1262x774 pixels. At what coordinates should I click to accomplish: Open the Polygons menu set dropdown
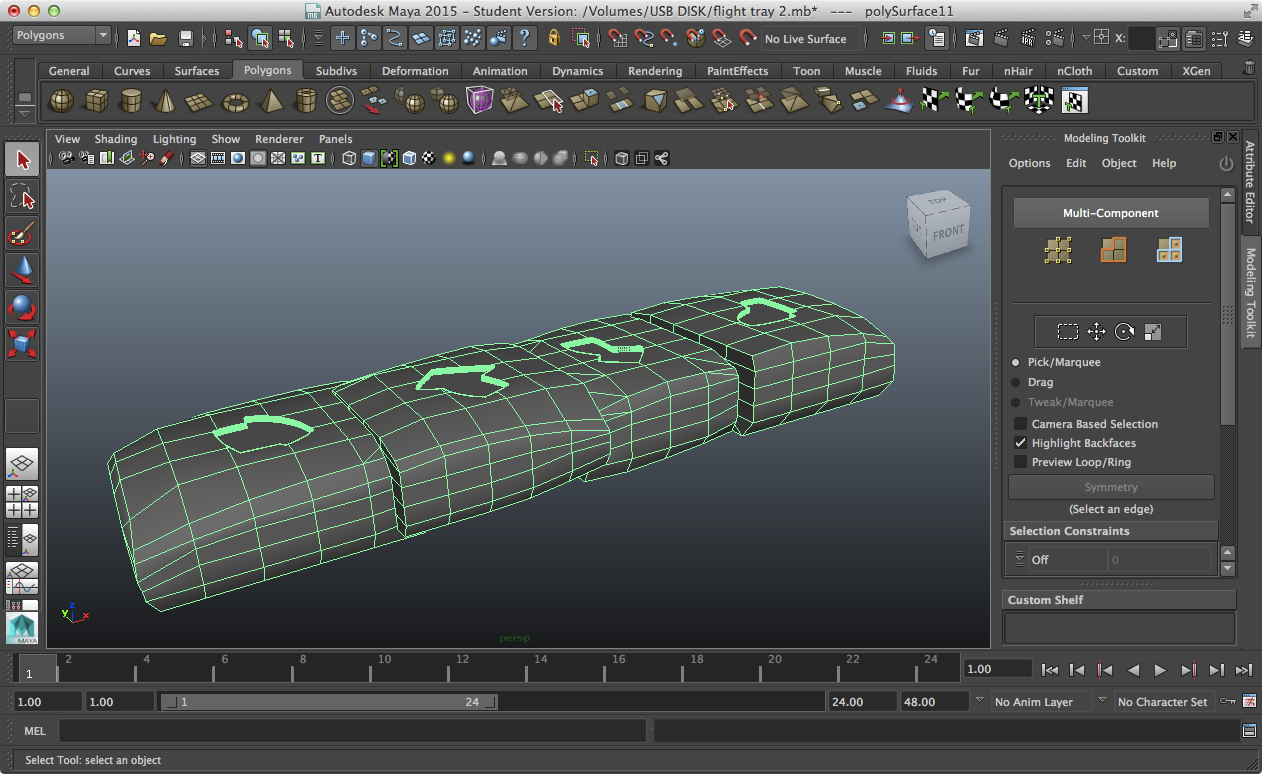click(62, 36)
